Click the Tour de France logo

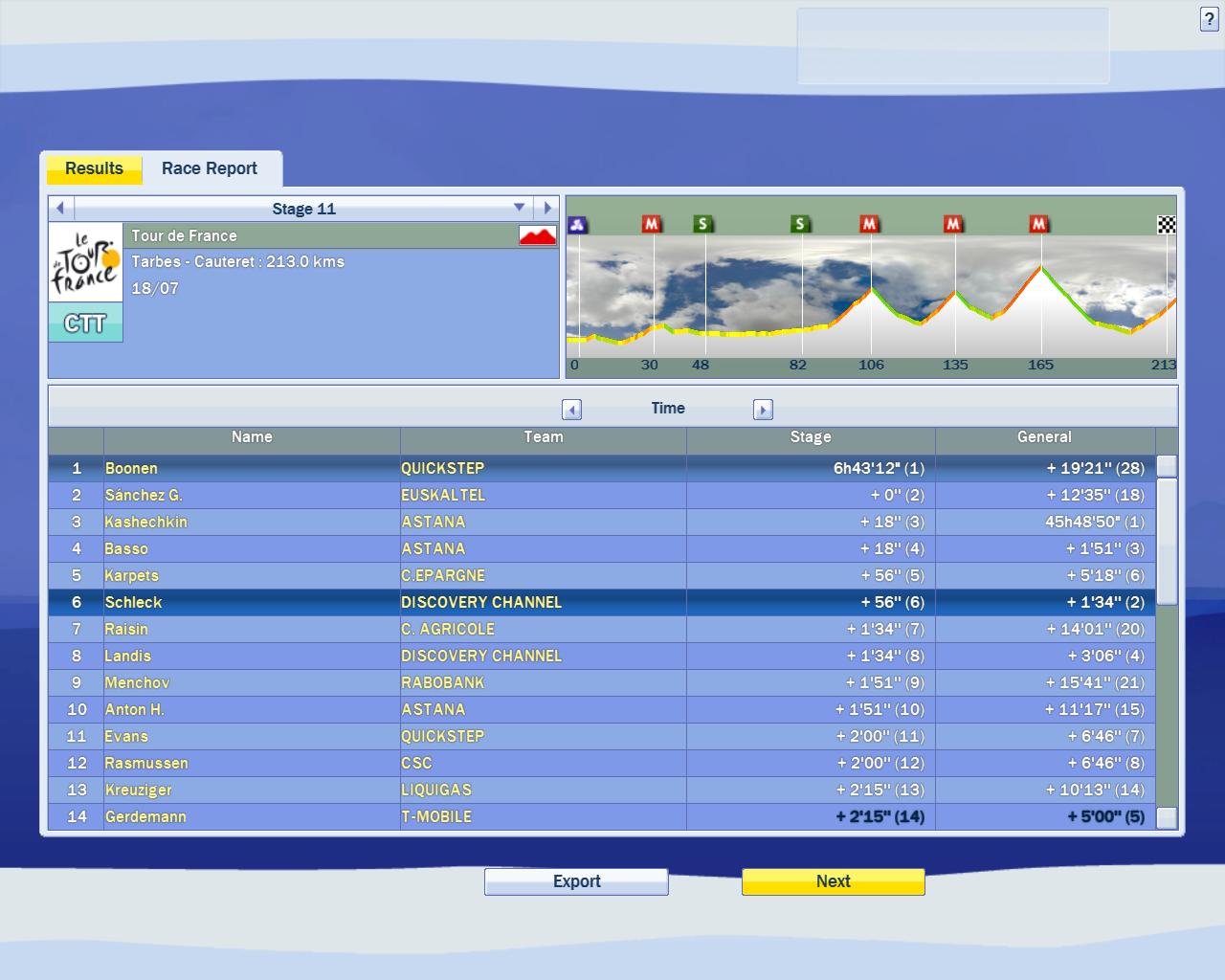pos(85,263)
